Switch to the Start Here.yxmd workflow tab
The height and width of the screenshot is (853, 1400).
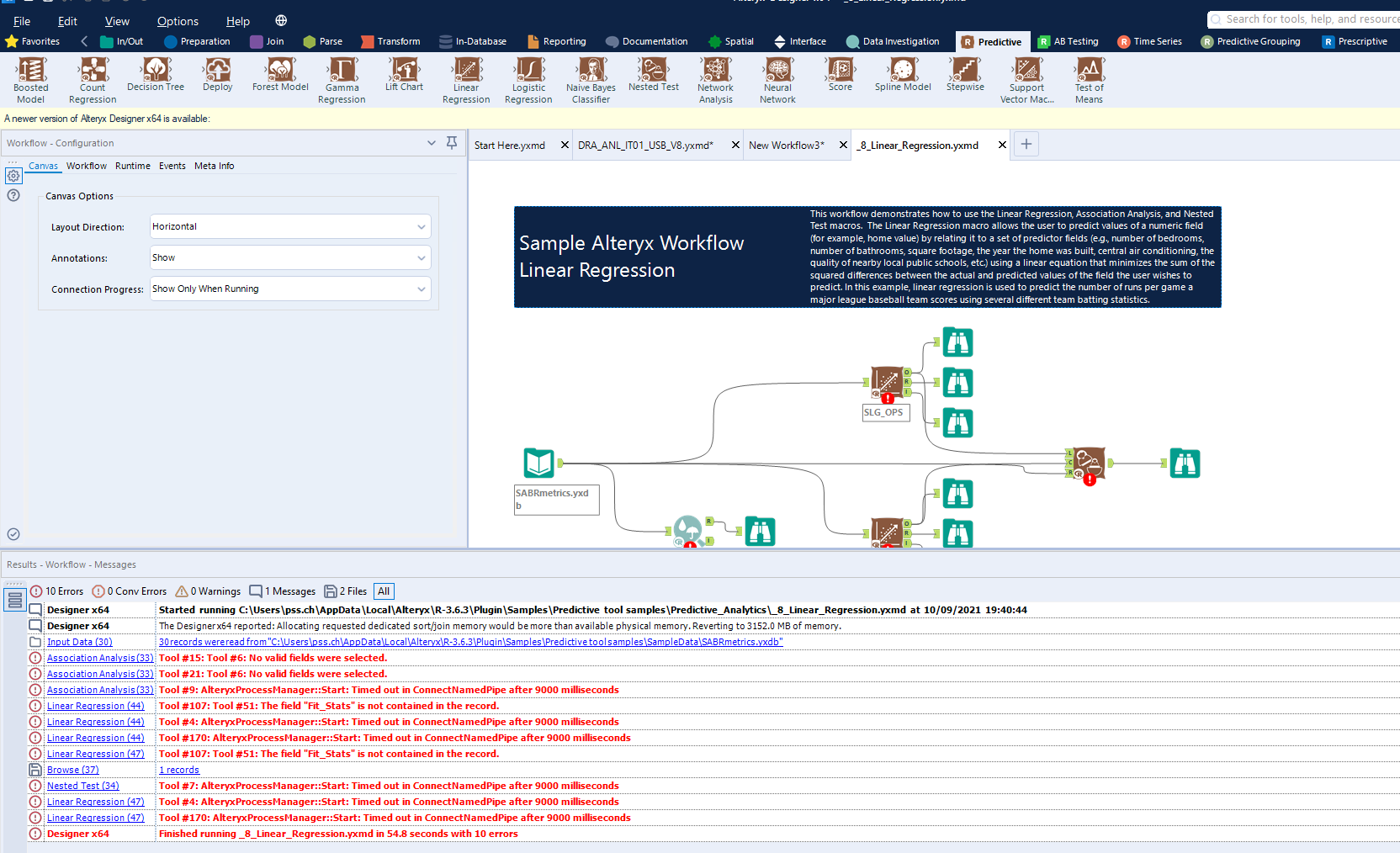click(509, 145)
